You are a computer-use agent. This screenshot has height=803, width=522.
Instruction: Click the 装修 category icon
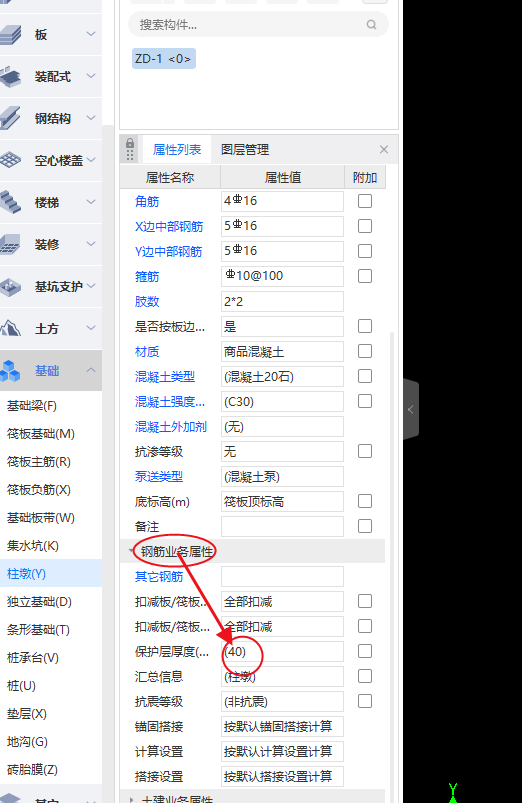(11, 244)
